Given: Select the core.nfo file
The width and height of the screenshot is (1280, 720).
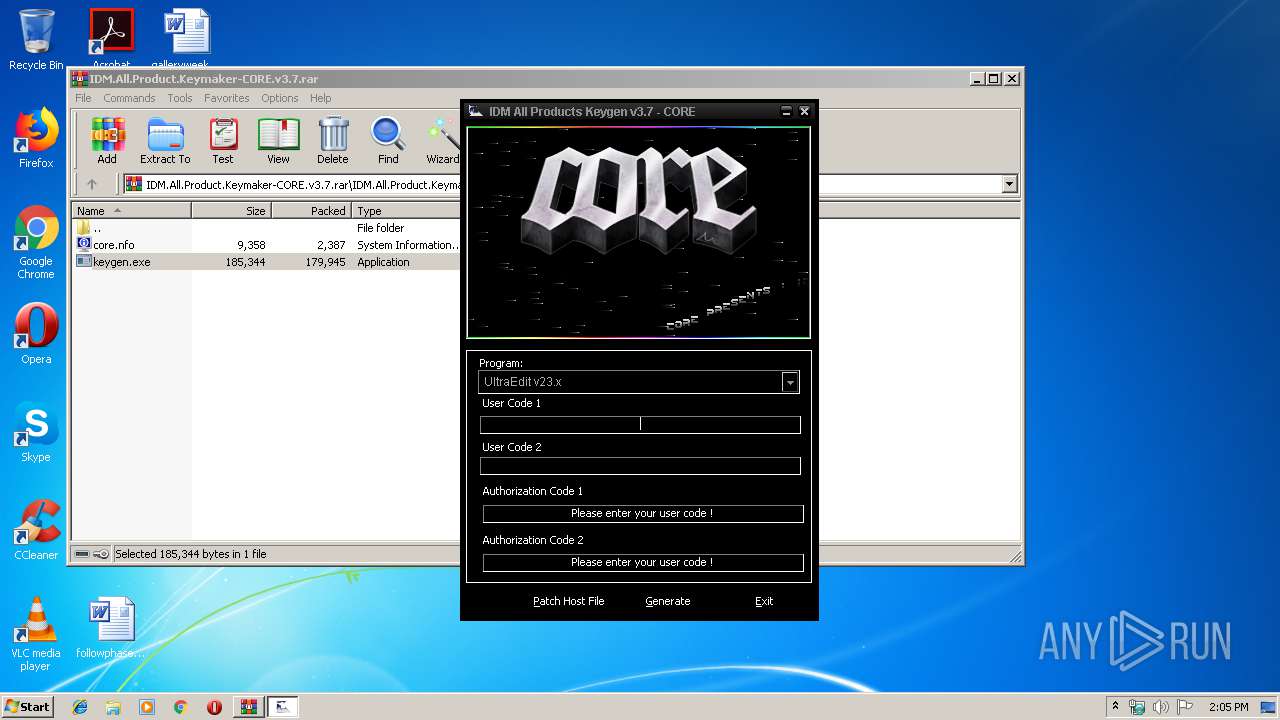Looking at the screenshot, I should click(113, 245).
